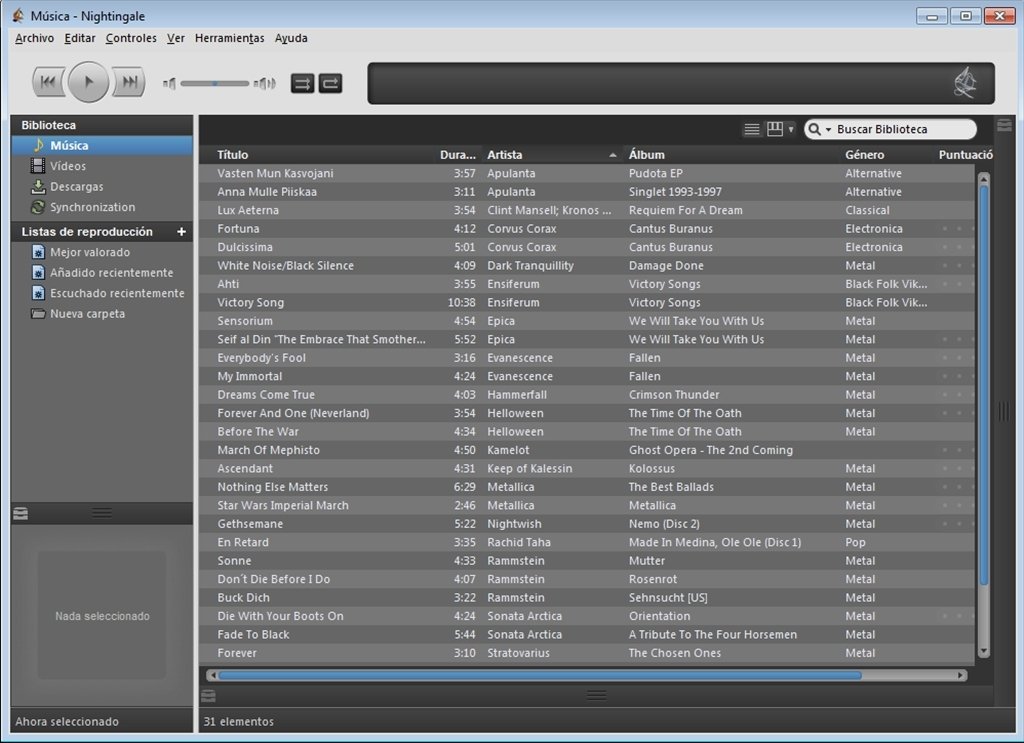The width and height of the screenshot is (1024, 743).
Task: Open the Archivo menu
Action: click(35, 38)
